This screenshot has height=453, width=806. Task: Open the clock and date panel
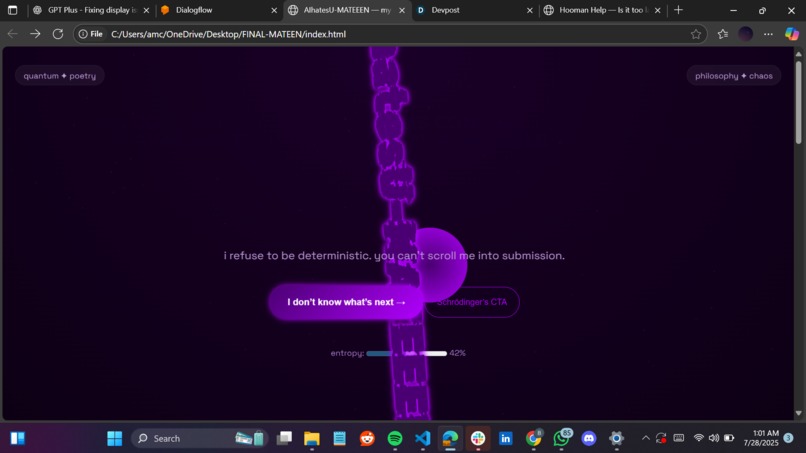tap(761, 438)
